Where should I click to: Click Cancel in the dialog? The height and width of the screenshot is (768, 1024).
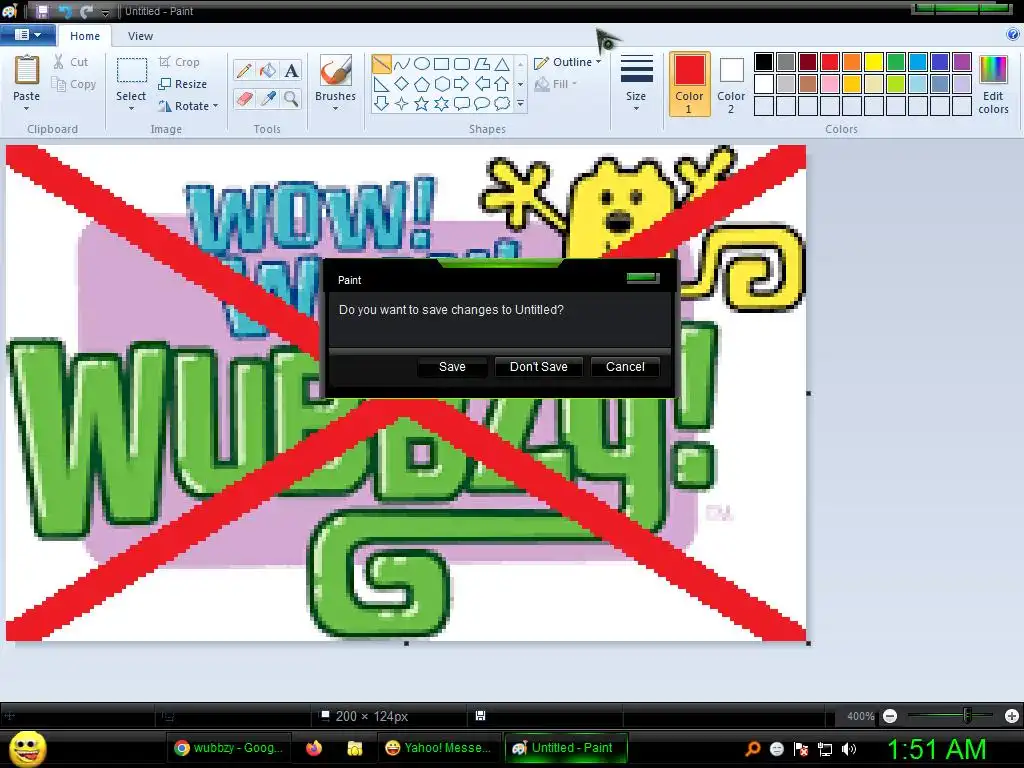625,367
